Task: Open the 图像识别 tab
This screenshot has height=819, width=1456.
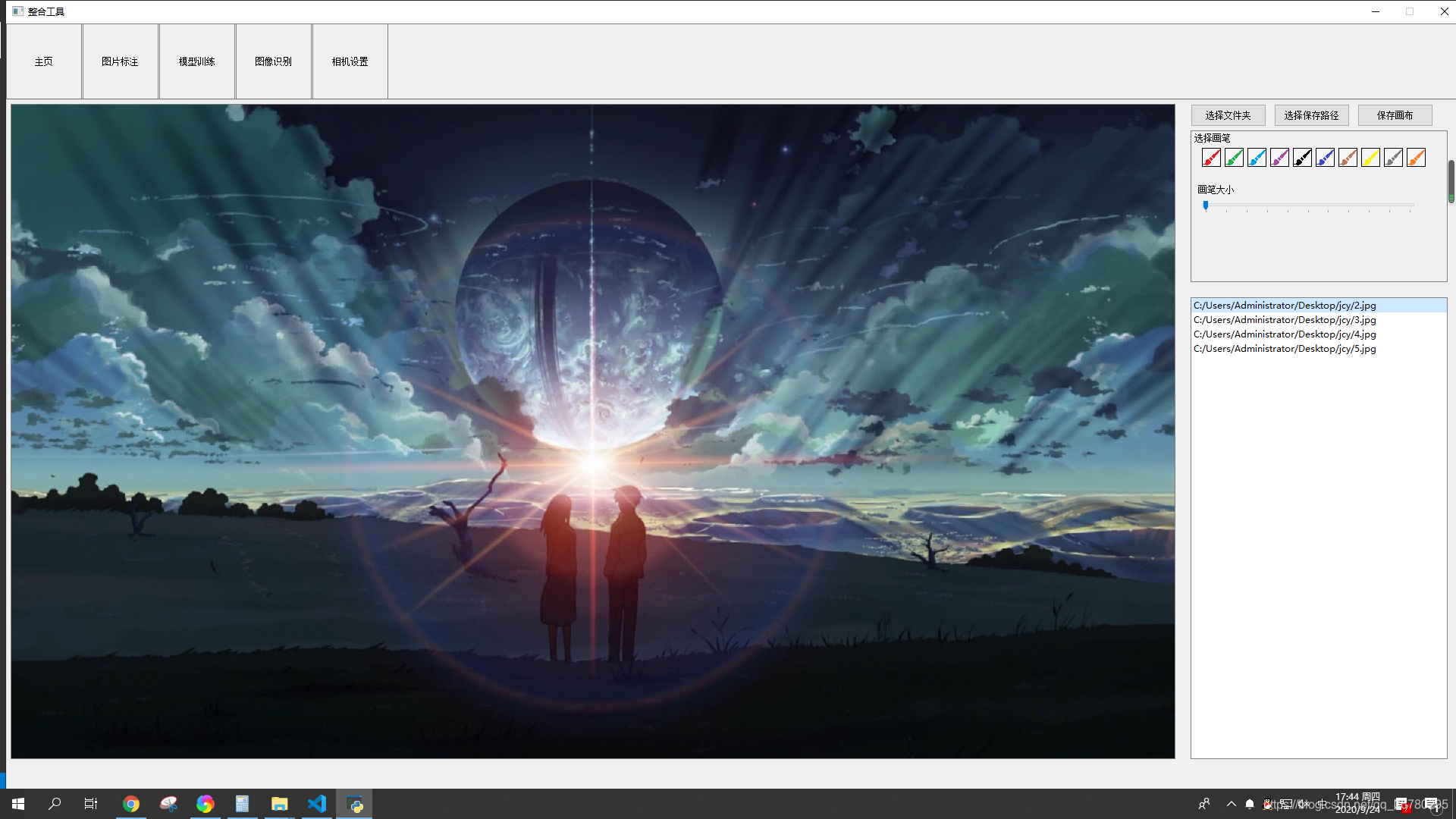Action: [x=274, y=61]
